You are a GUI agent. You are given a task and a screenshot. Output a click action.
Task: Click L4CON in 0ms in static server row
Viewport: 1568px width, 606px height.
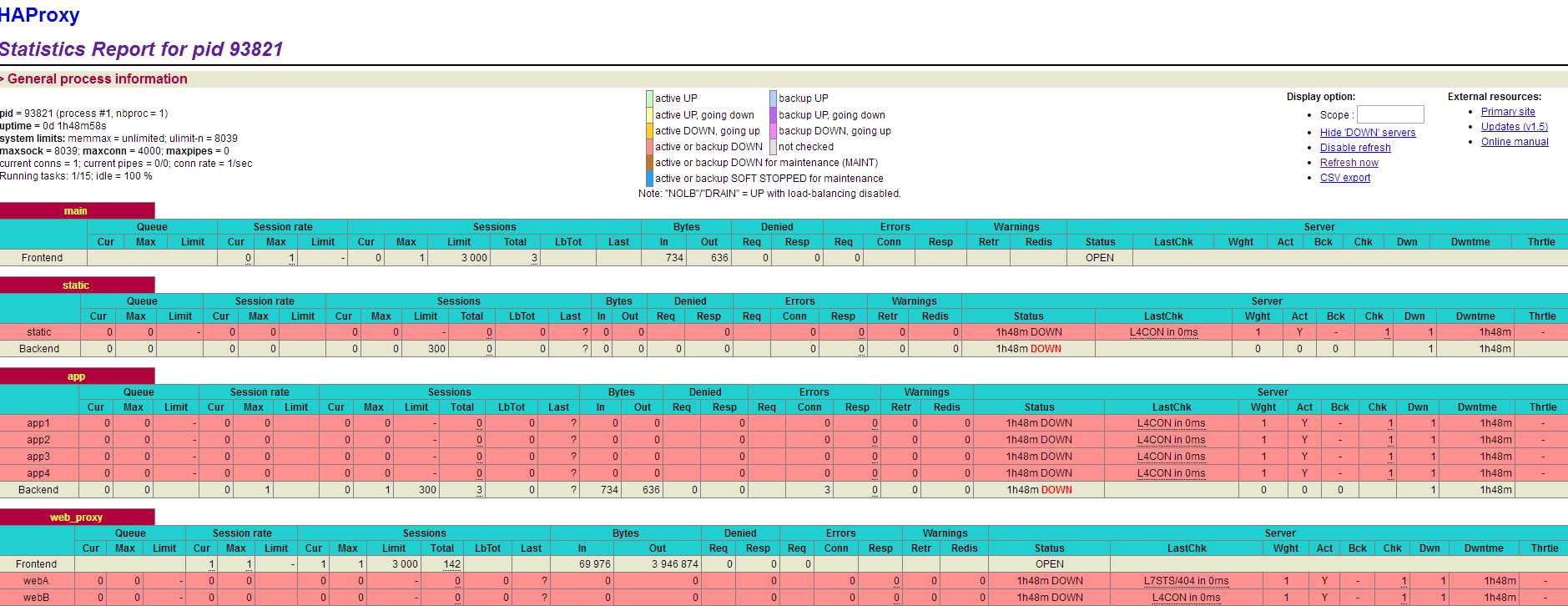point(1163,332)
